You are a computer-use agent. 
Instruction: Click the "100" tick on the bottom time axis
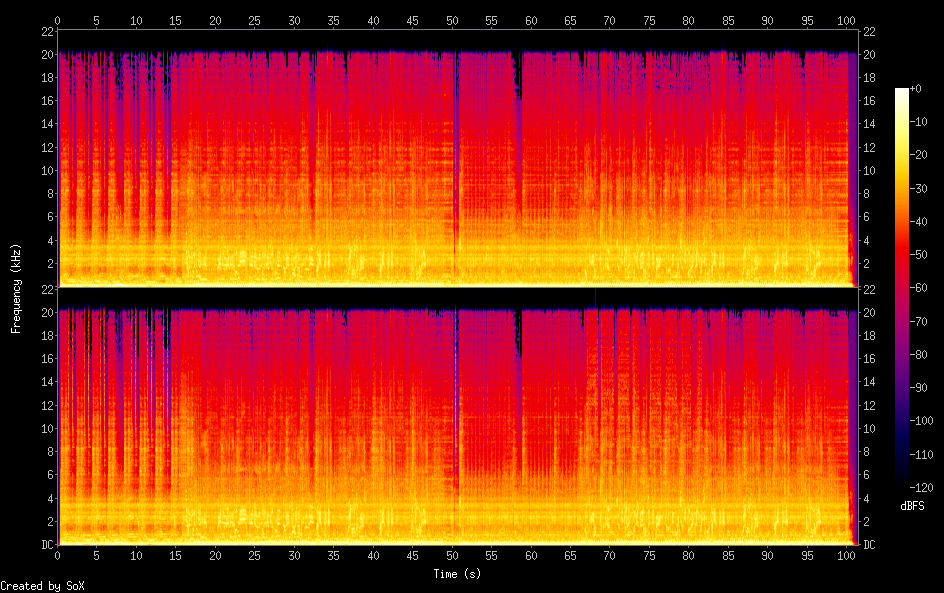(x=846, y=556)
